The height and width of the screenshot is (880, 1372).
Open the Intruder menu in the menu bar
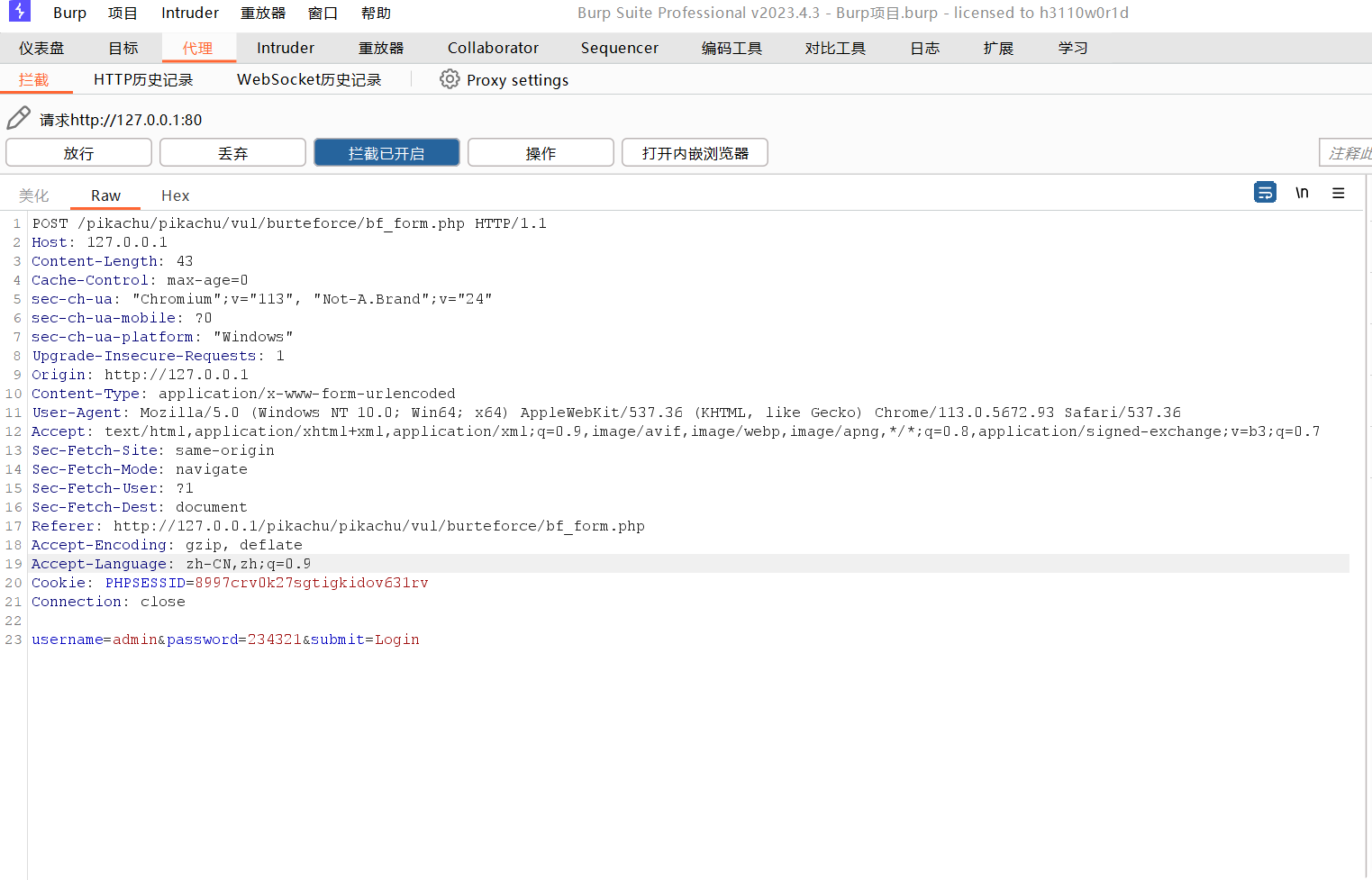(190, 13)
